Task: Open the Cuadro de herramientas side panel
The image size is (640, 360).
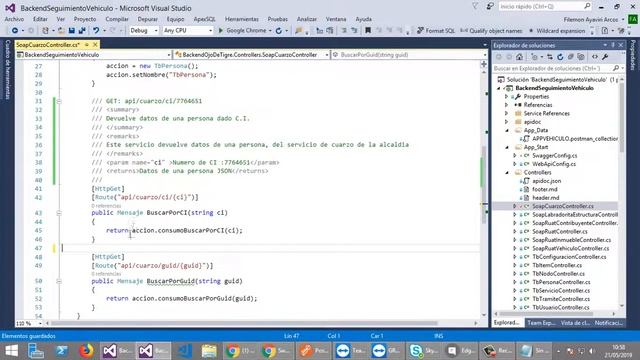Action: [x=7, y=69]
